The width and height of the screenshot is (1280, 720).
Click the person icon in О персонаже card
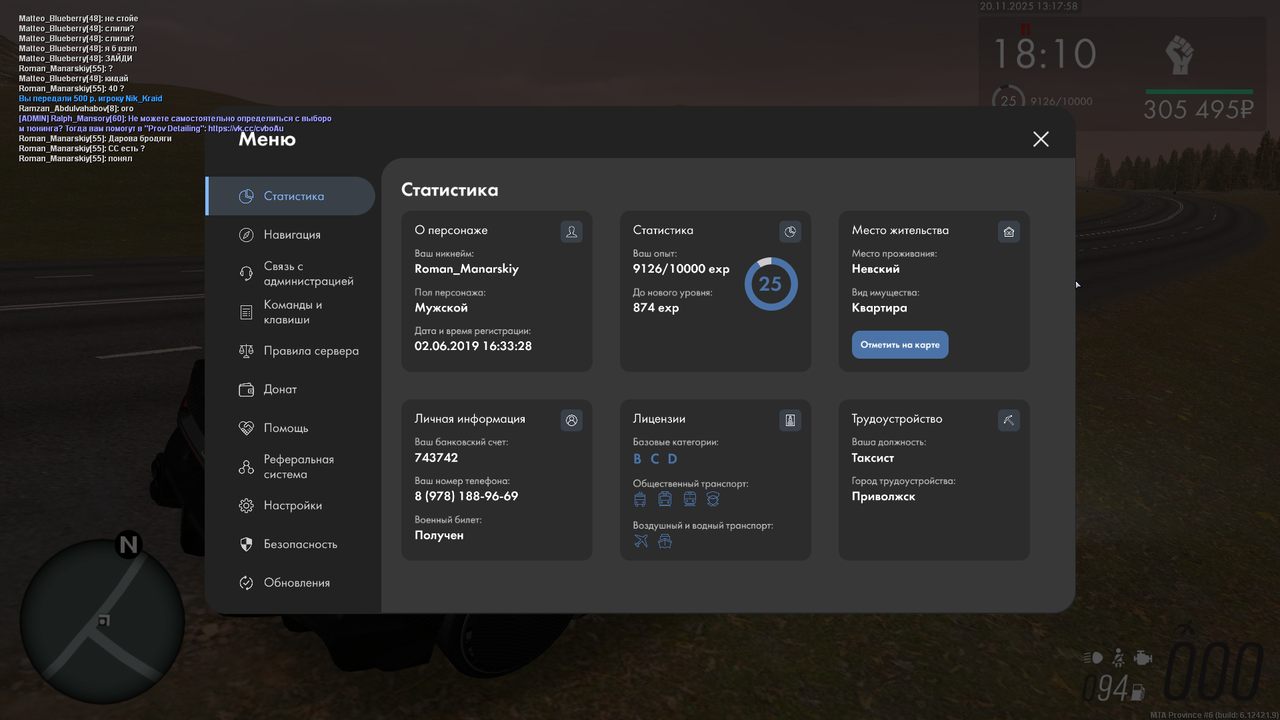pos(571,232)
